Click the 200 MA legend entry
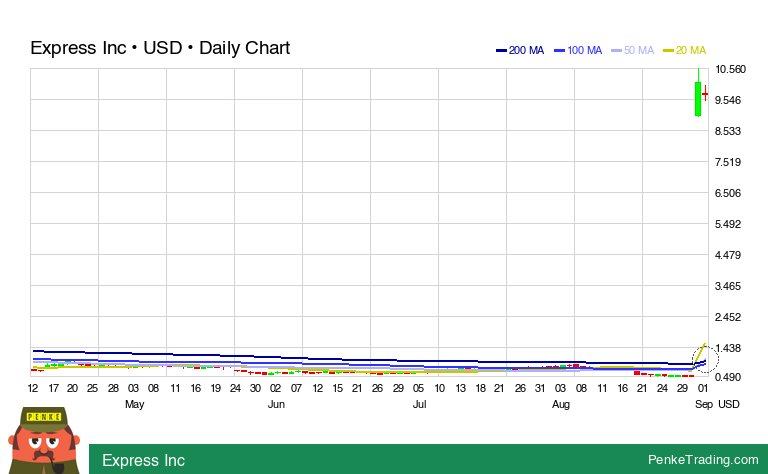The width and height of the screenshot is (768, 474). [520, 50]
